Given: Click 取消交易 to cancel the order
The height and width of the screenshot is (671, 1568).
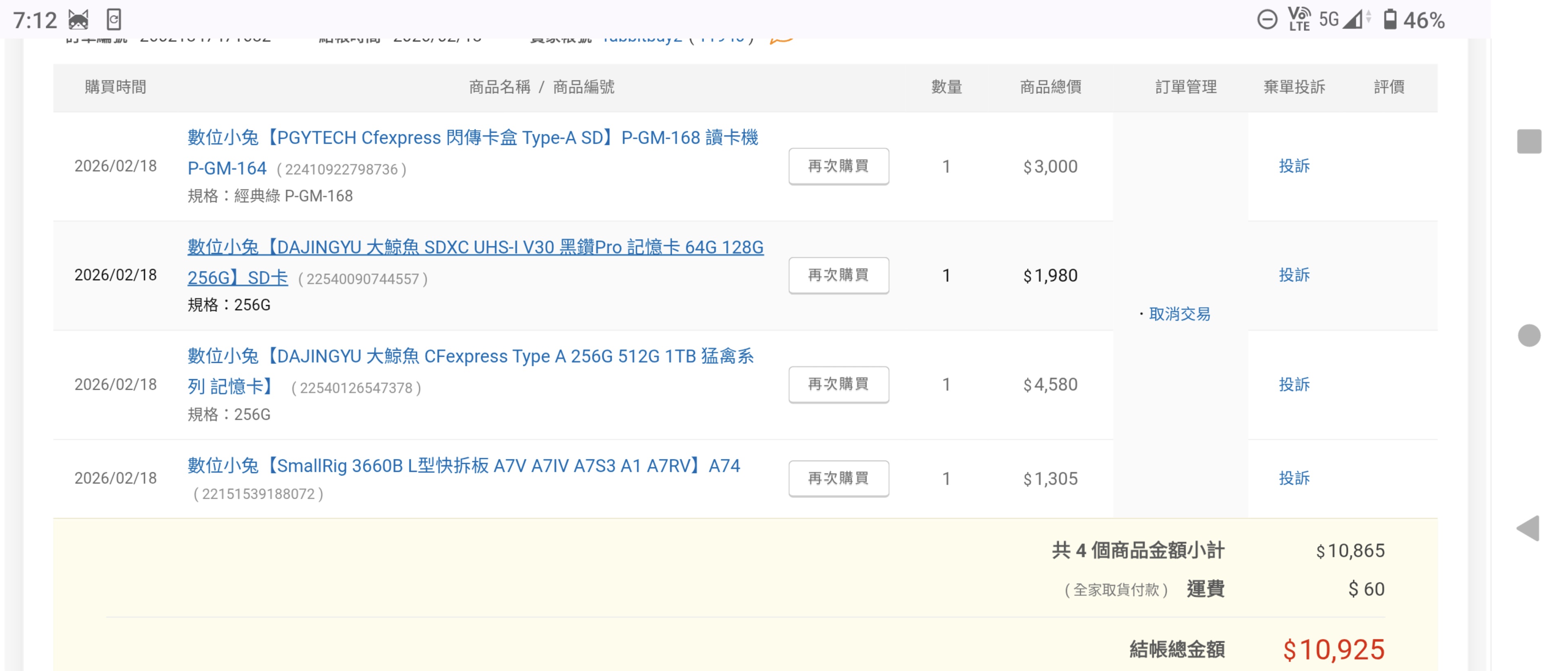Looking at the screenshot, I should 1179,314.
